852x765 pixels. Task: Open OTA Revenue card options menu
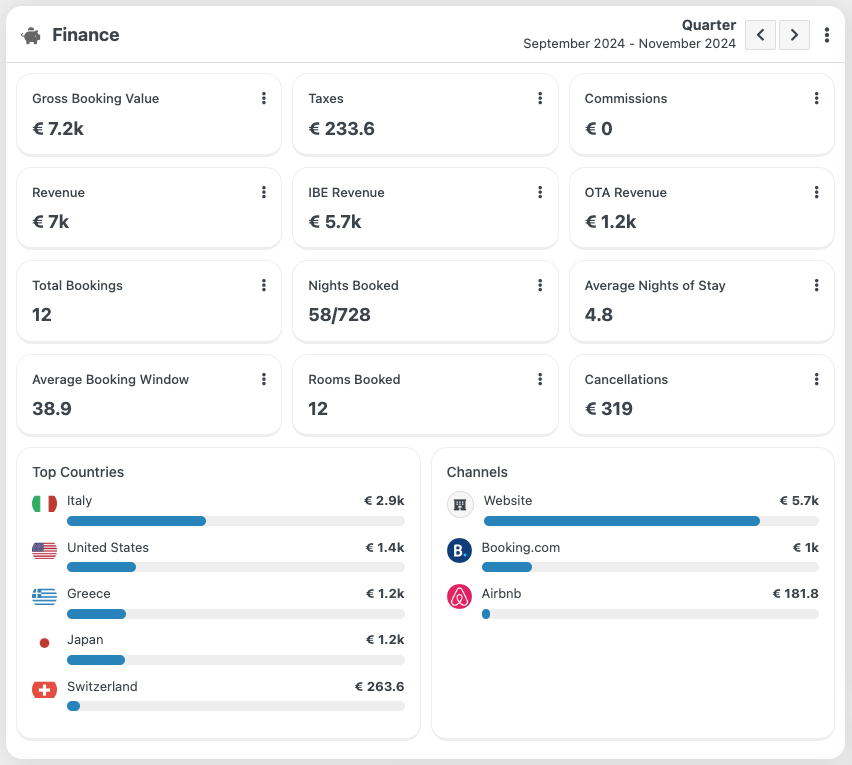(816, 192)
